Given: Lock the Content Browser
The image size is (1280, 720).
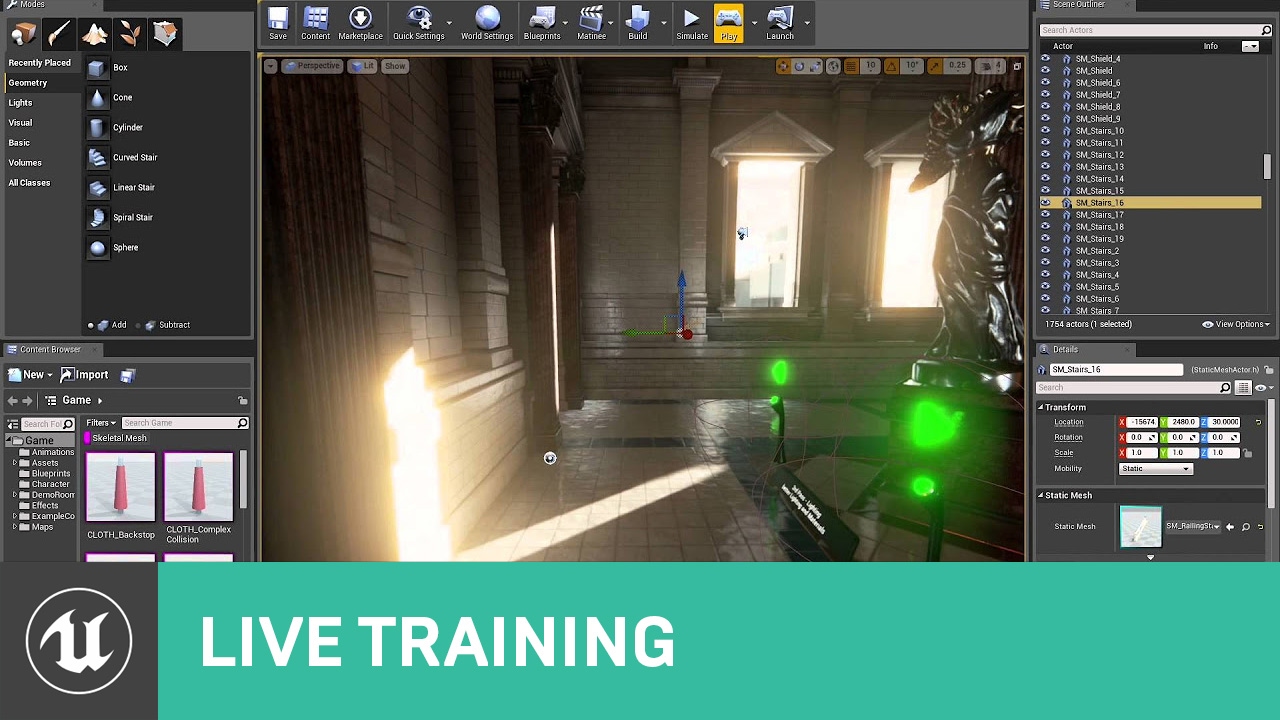Looking at the screenshot, I should 242,400.
